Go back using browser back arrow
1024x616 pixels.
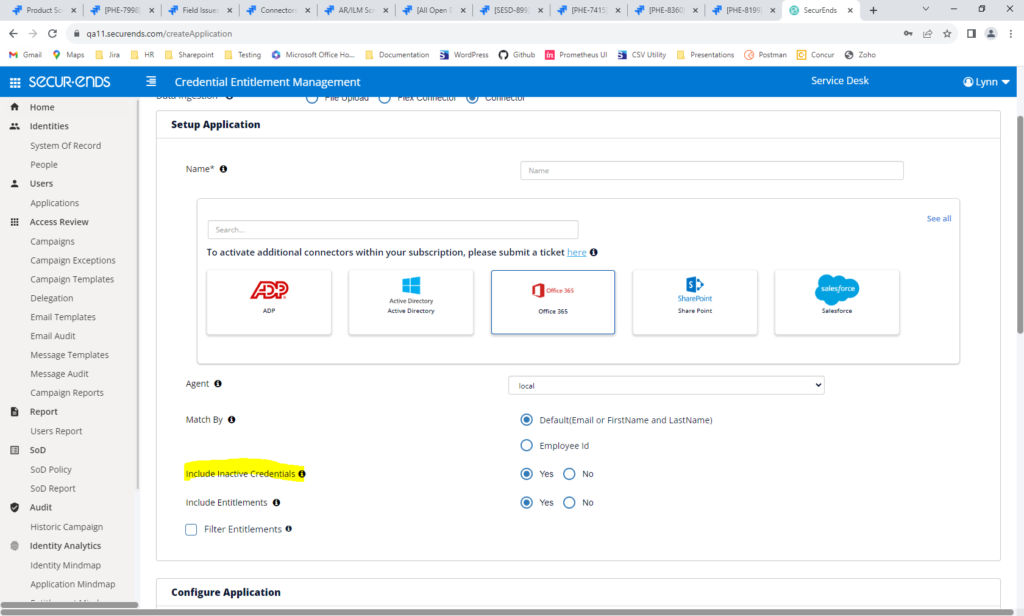click(14, 33)
